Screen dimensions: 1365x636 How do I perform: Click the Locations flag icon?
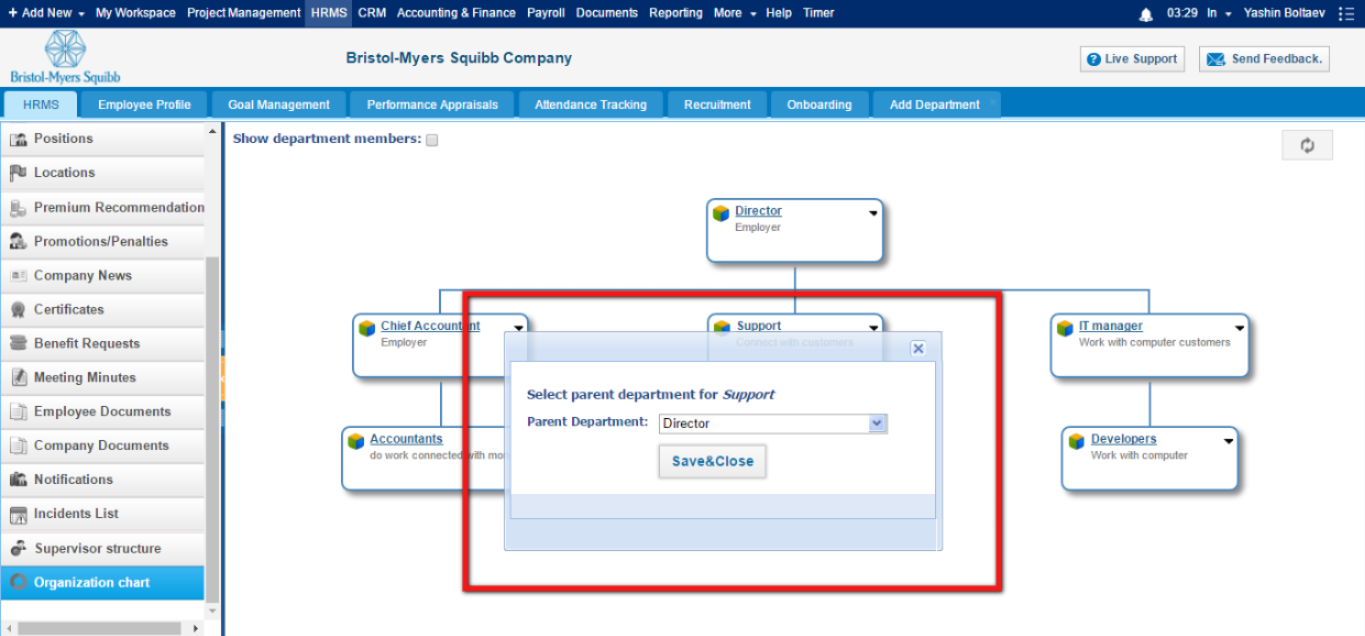[x=18, y=173]
